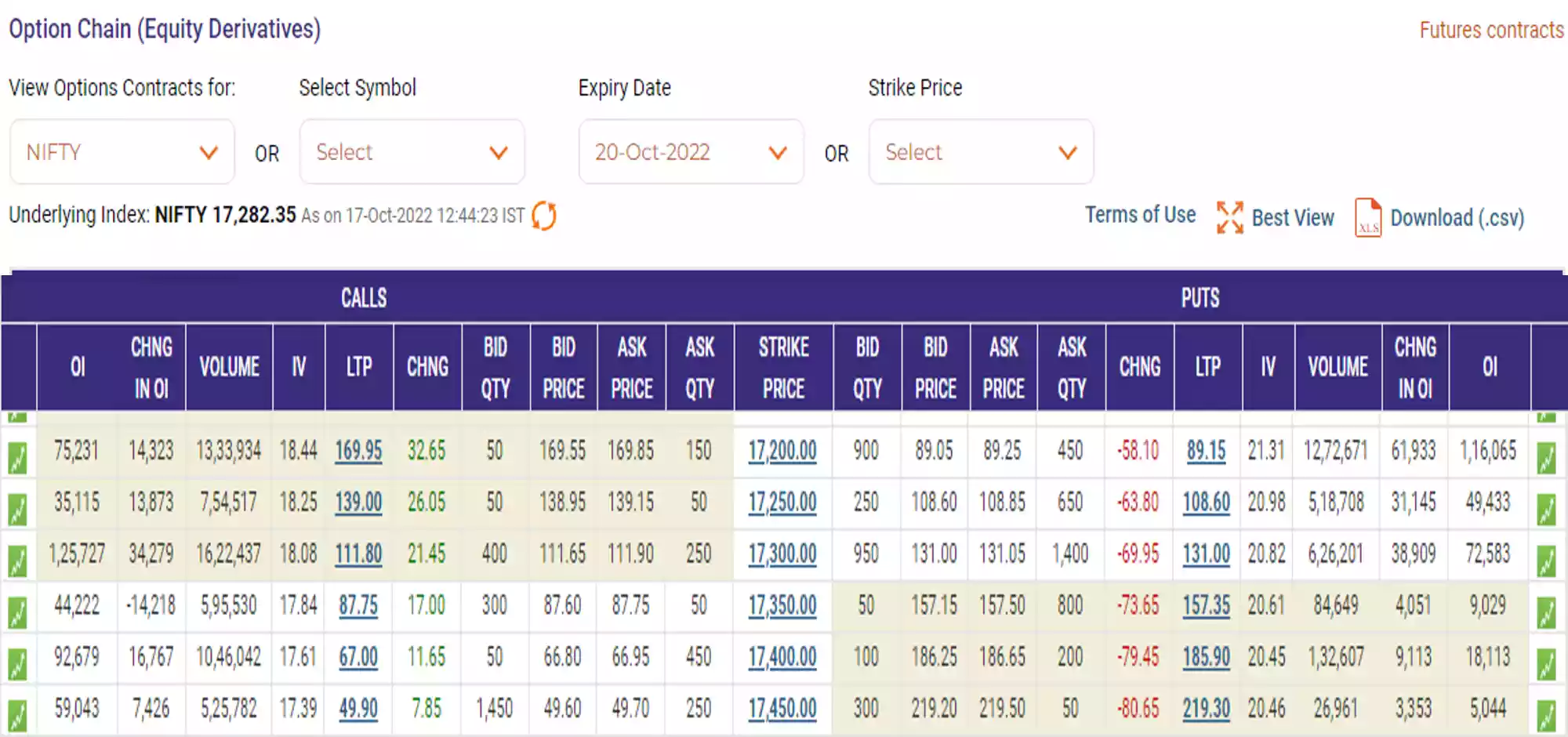
Task: Click puts volume 12,72,671 cell
Action: click(x=1336, y=451)
